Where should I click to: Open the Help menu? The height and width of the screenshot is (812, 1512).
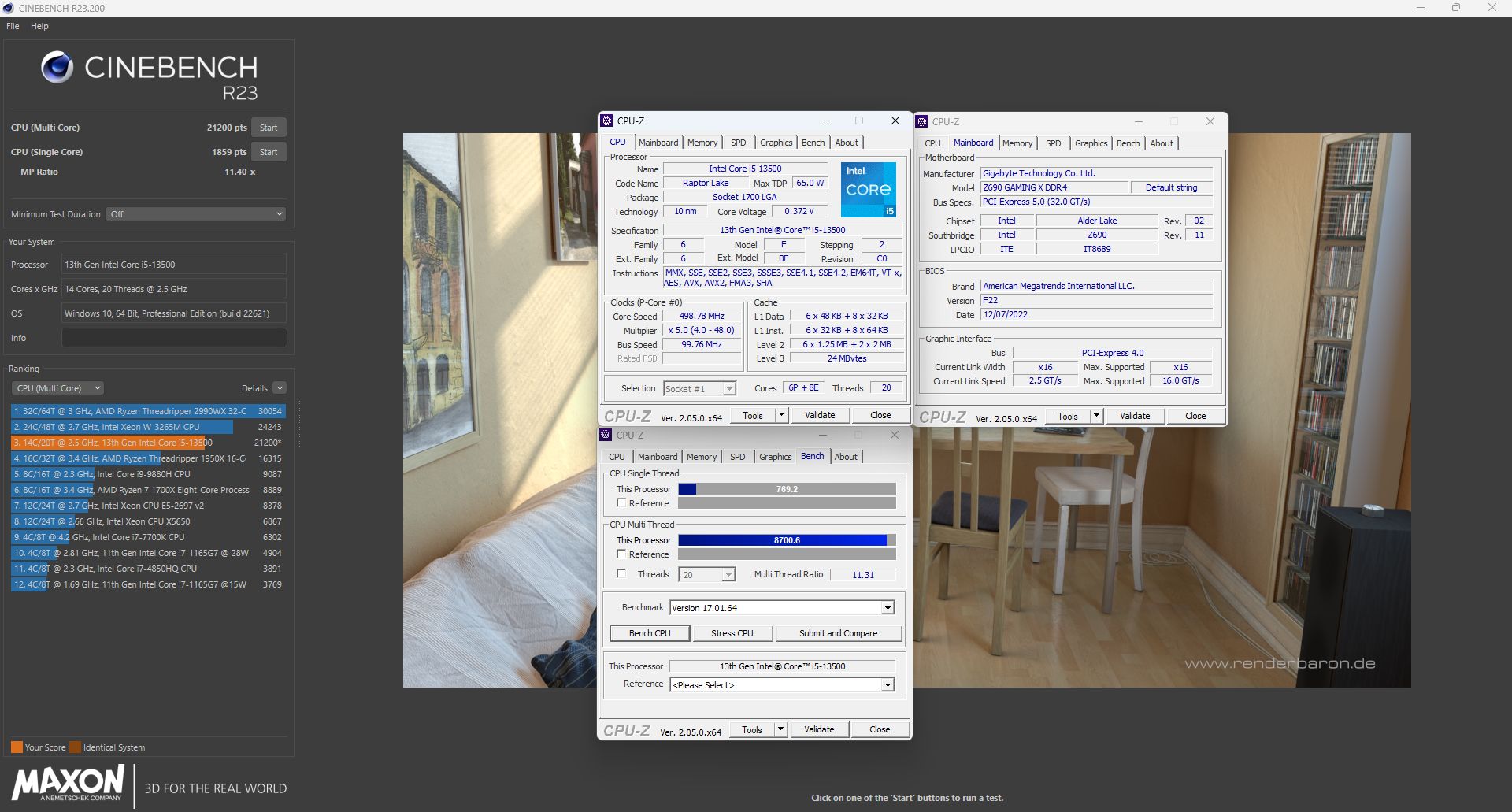click(39, 26)
